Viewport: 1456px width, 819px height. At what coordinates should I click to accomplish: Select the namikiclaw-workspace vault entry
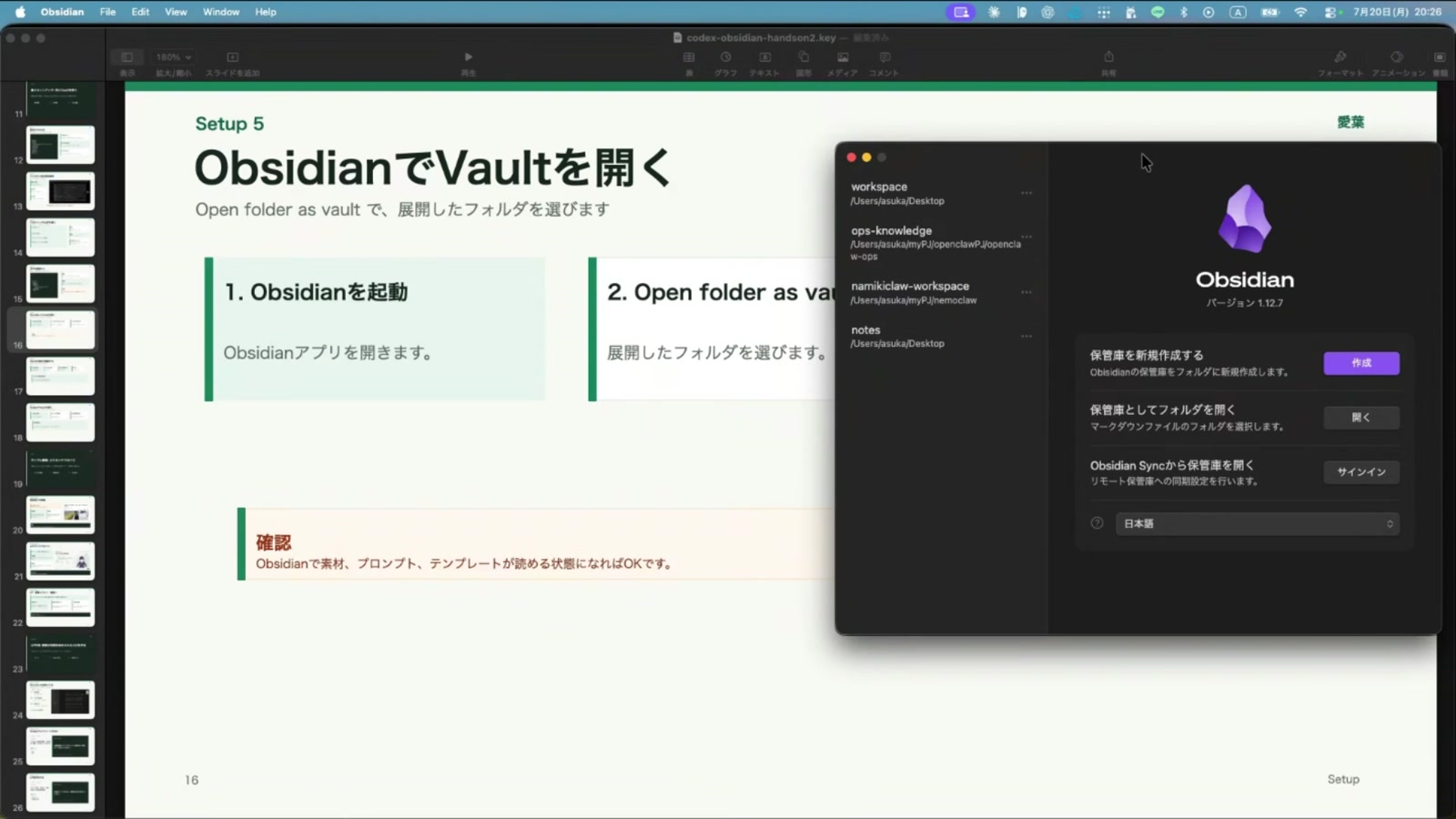[941, 292]
